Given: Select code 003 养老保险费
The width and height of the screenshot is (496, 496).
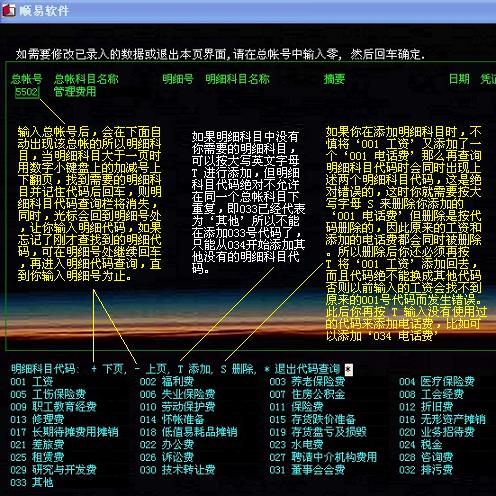Looking at the screenshot, I should [x=307, y=382].
